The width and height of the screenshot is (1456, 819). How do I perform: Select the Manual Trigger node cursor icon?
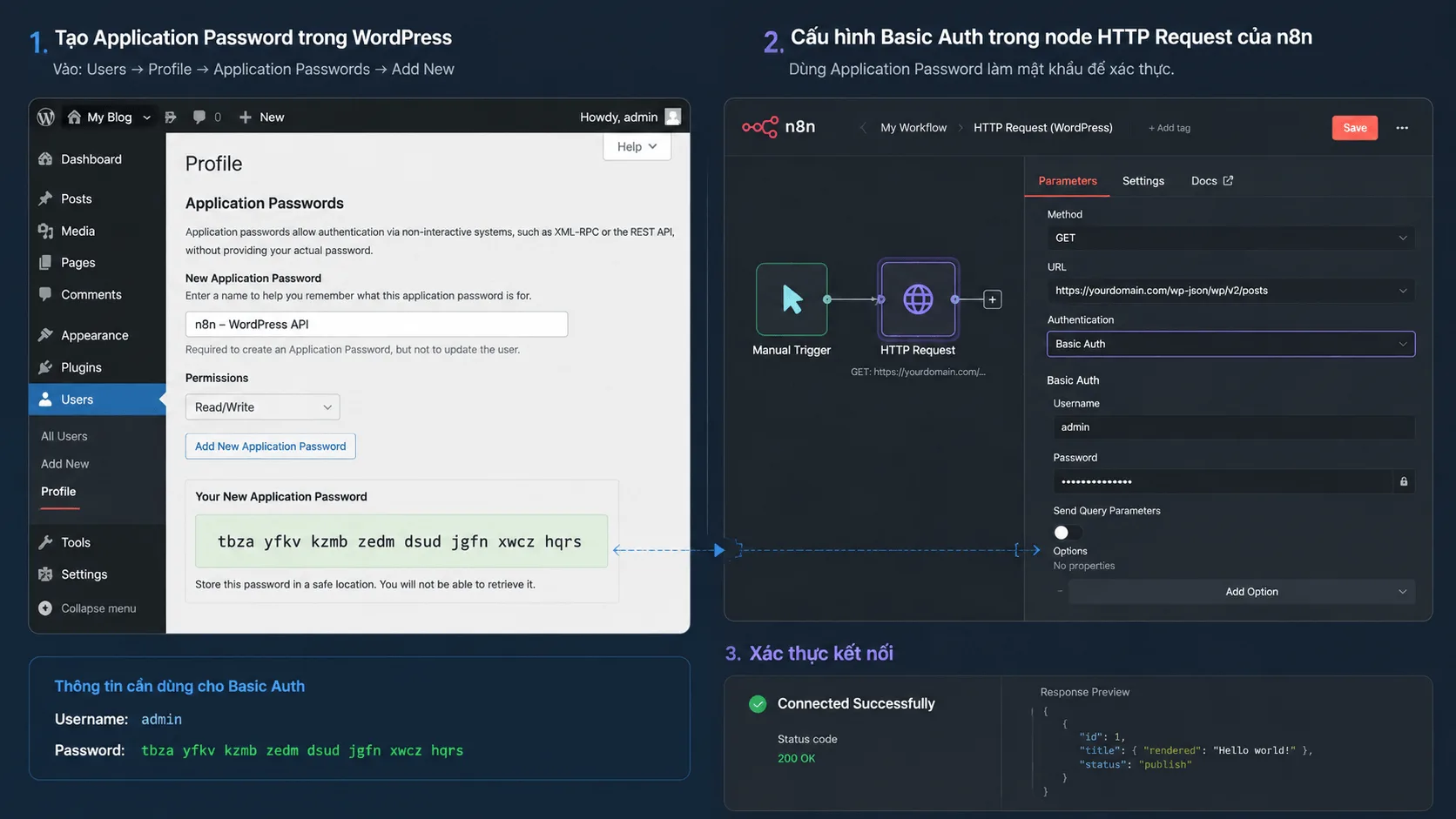[792, 299]
